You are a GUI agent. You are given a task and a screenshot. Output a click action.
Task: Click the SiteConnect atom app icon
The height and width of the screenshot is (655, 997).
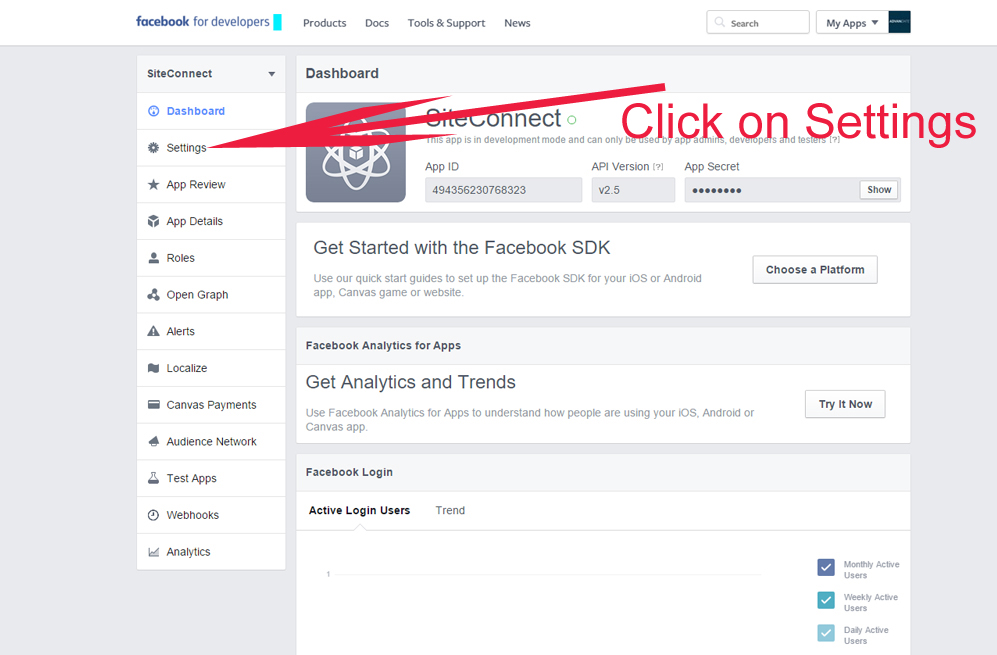tap(355, 153)
